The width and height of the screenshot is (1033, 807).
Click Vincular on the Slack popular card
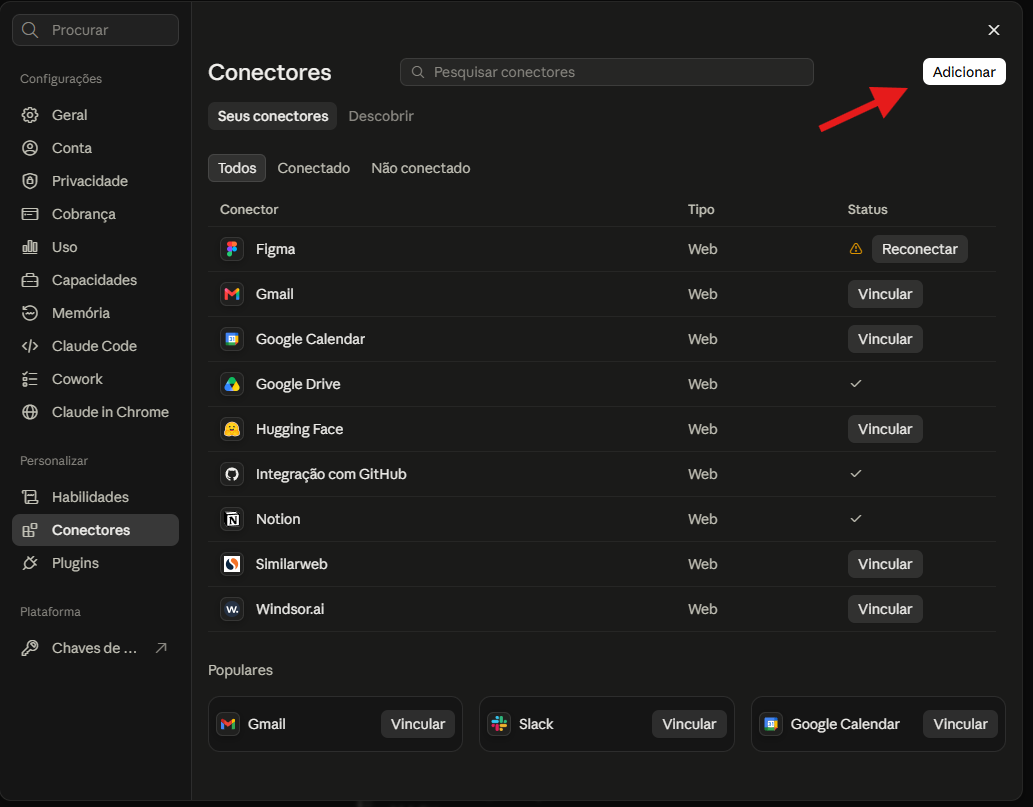coord(689,723)
